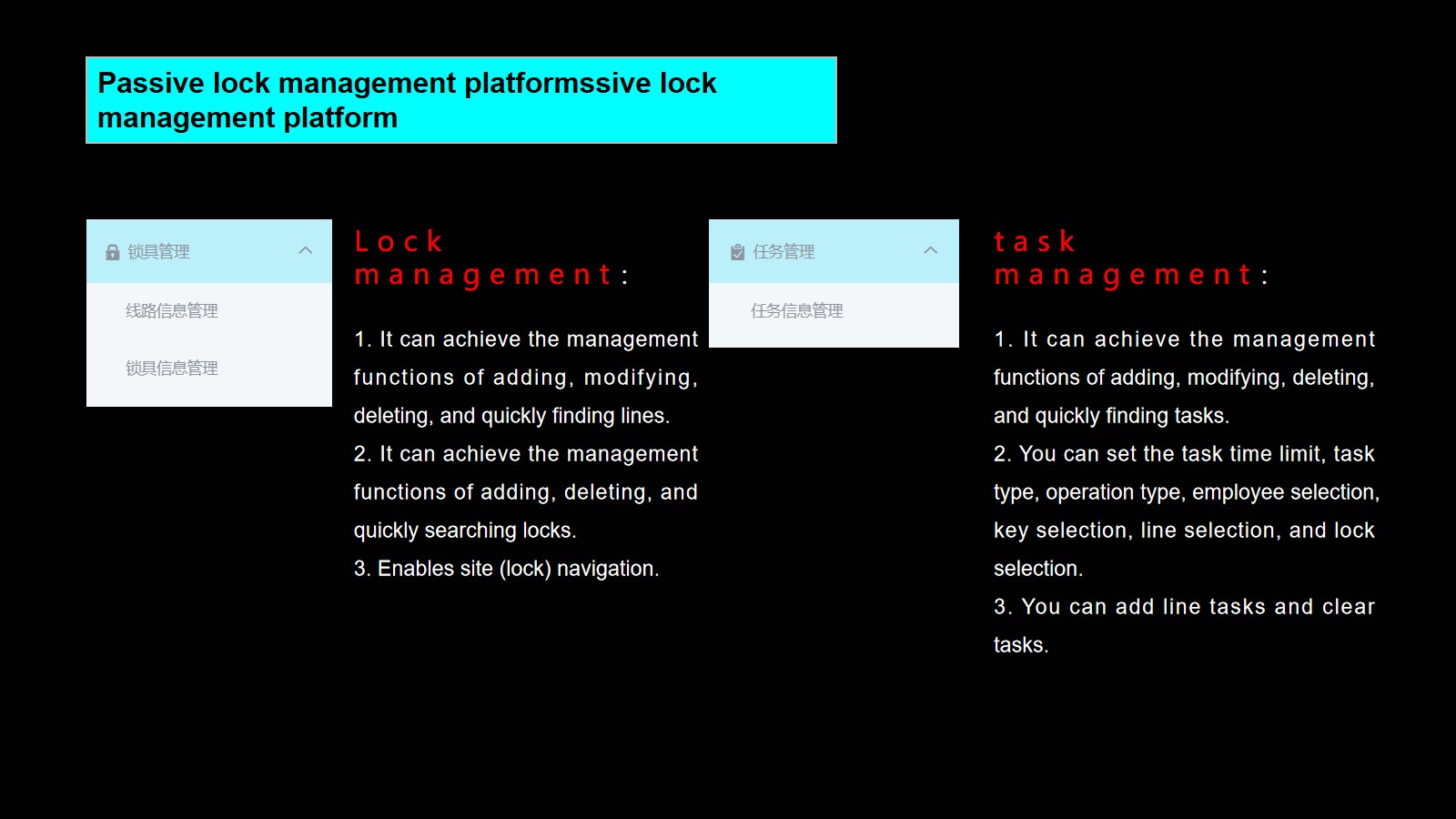Click the title's second line "management platform"
The height and width of the screenshot is (819, 1456).
248,118
